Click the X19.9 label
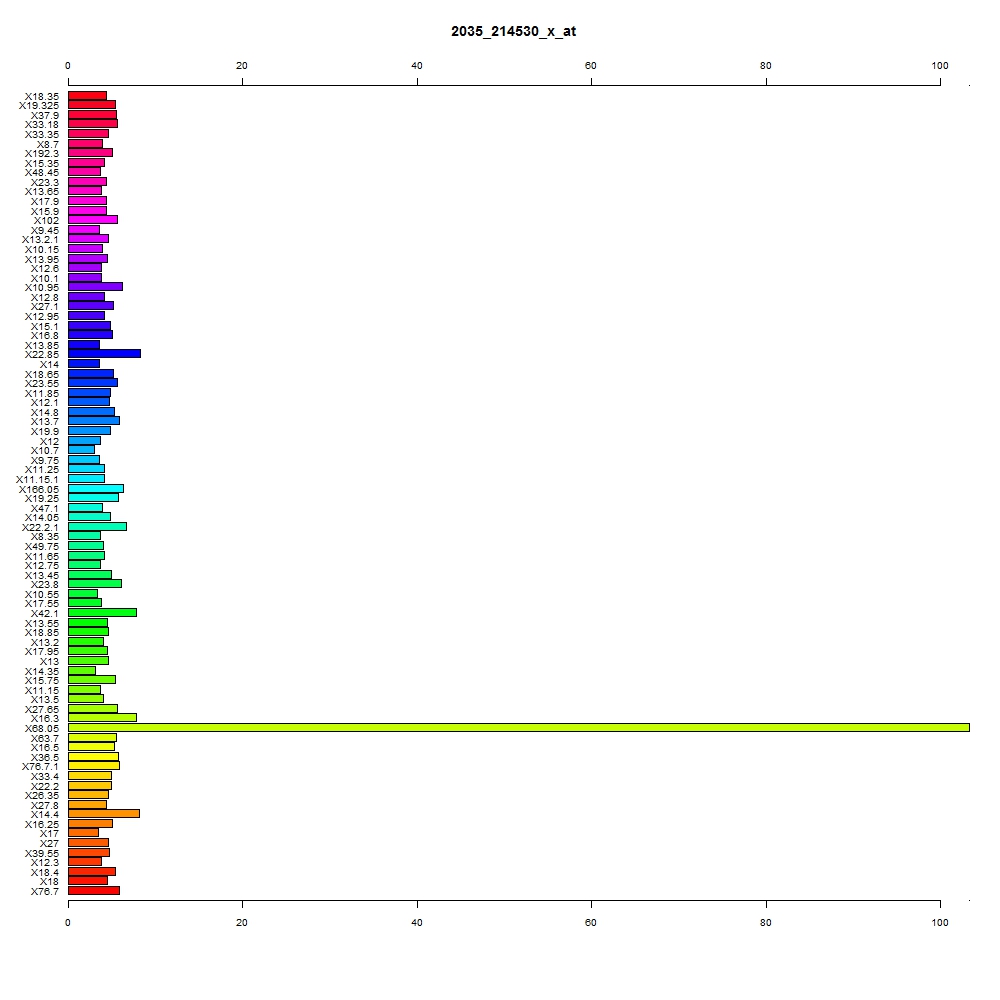 45,431
